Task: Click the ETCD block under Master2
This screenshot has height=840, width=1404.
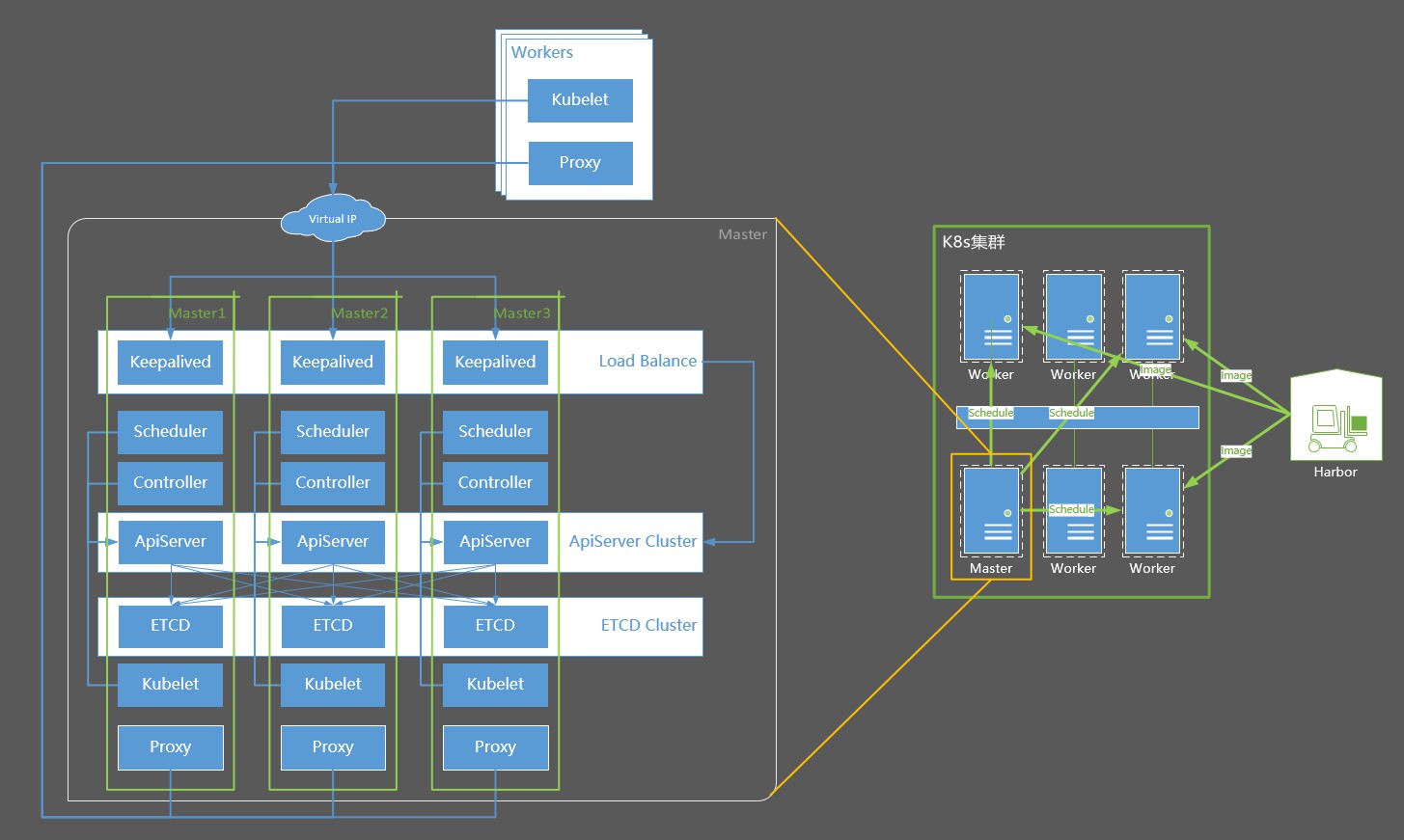Action: point(333,626)
